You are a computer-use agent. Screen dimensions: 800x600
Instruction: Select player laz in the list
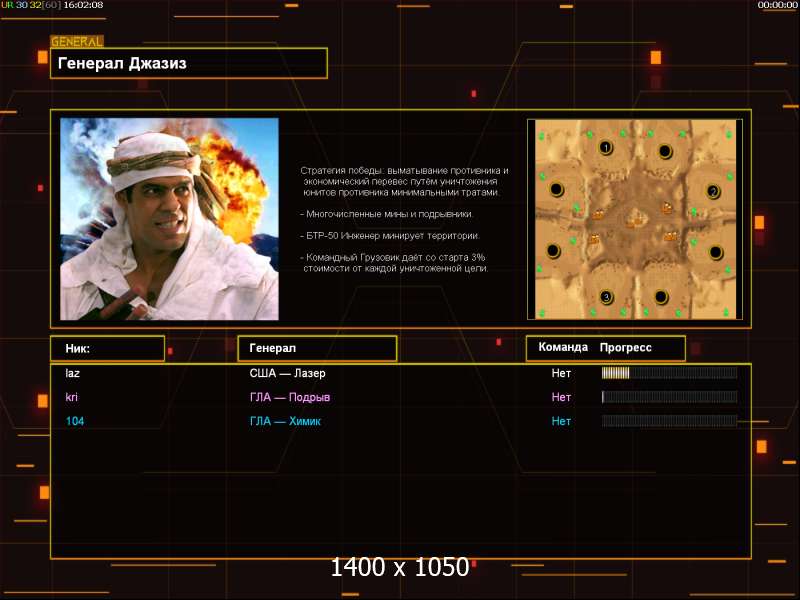coord(72,373)
